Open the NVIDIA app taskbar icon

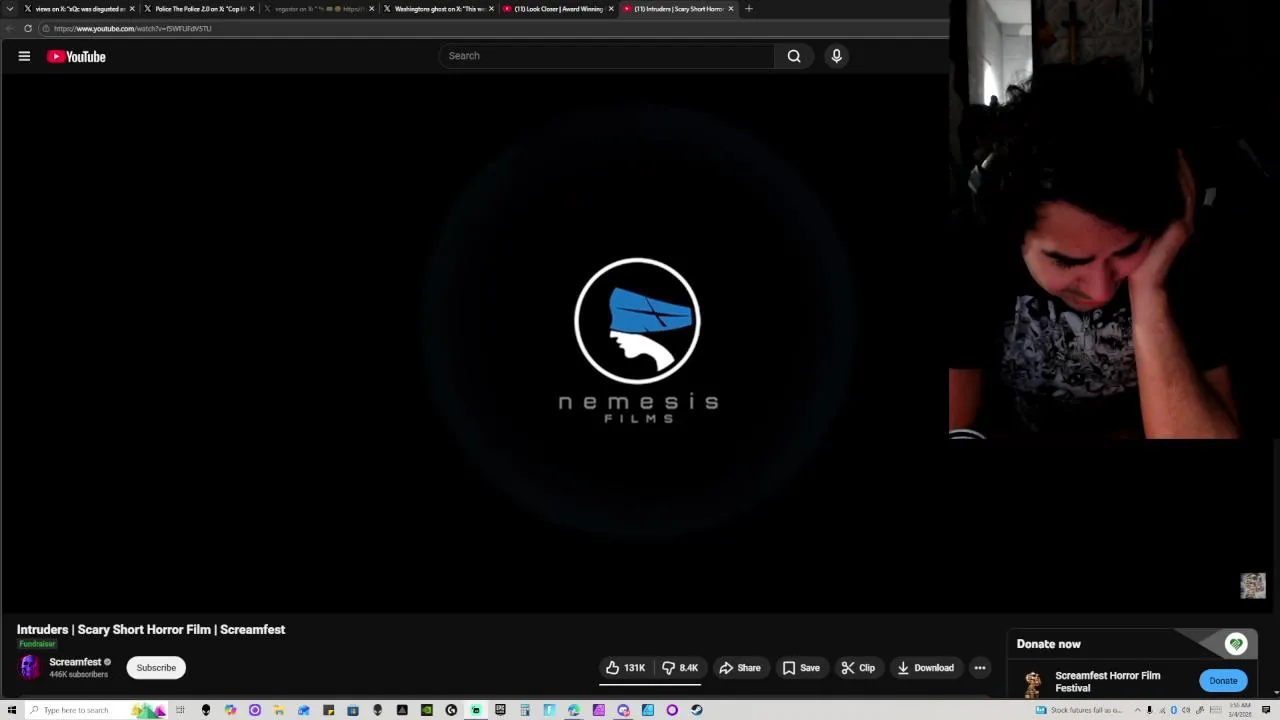(x=427, y=710)
